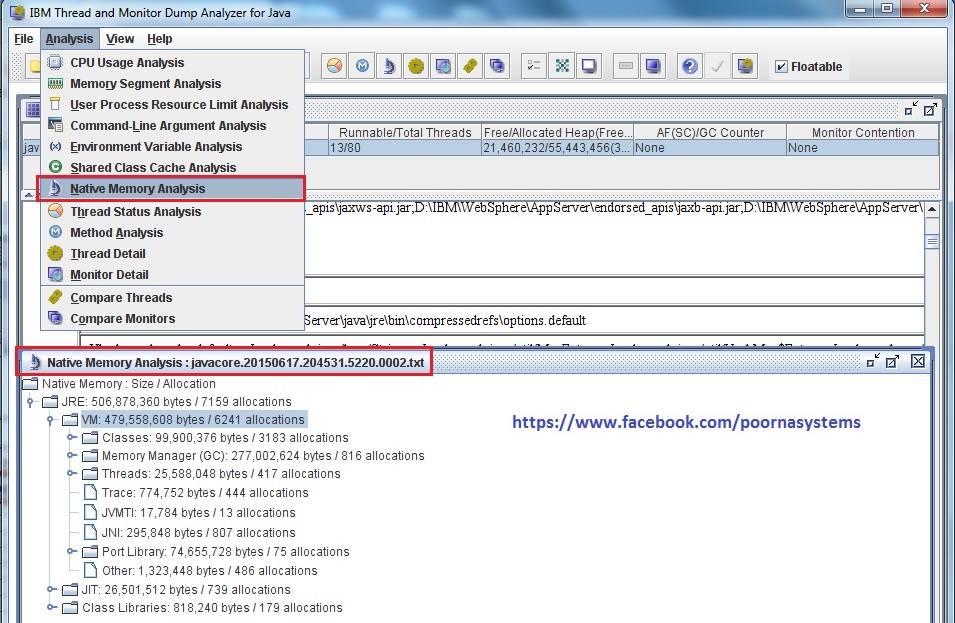Image resolution: width=955 pixels, height=623 pixels.
Task: Click the gray checkmark toolbar icon
Action: coord(717,66)
